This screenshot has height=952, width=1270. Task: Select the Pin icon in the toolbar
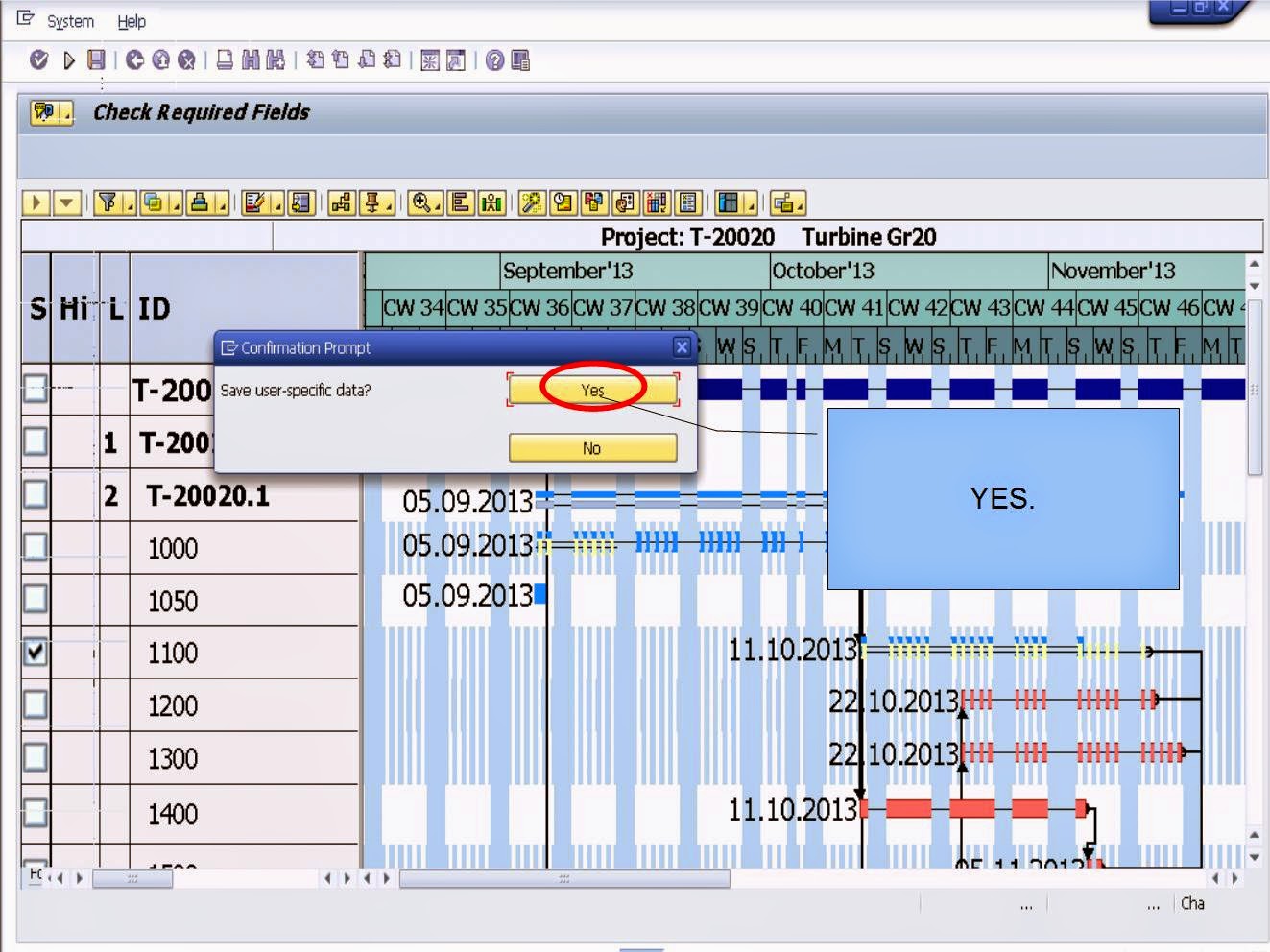(x=371, y=202)
